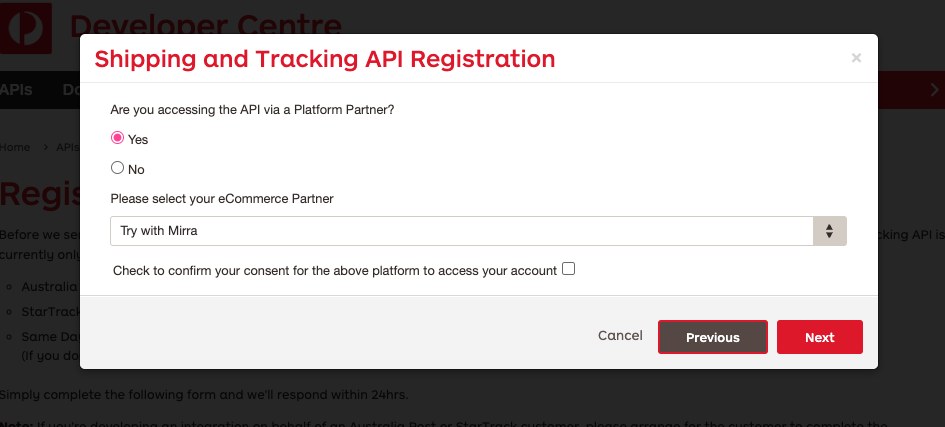945x427 pixels.
Task: Go back with the Previous button
Action: [712, 337]
